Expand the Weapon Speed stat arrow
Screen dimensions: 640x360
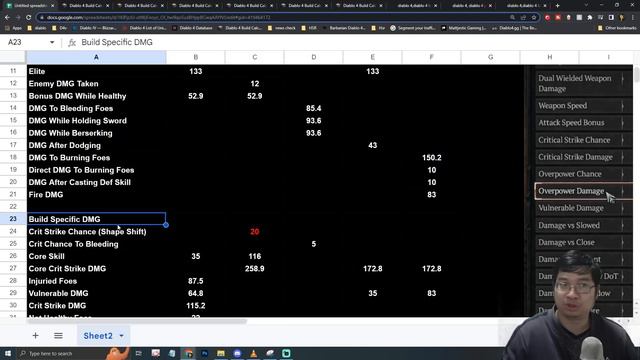622,106
